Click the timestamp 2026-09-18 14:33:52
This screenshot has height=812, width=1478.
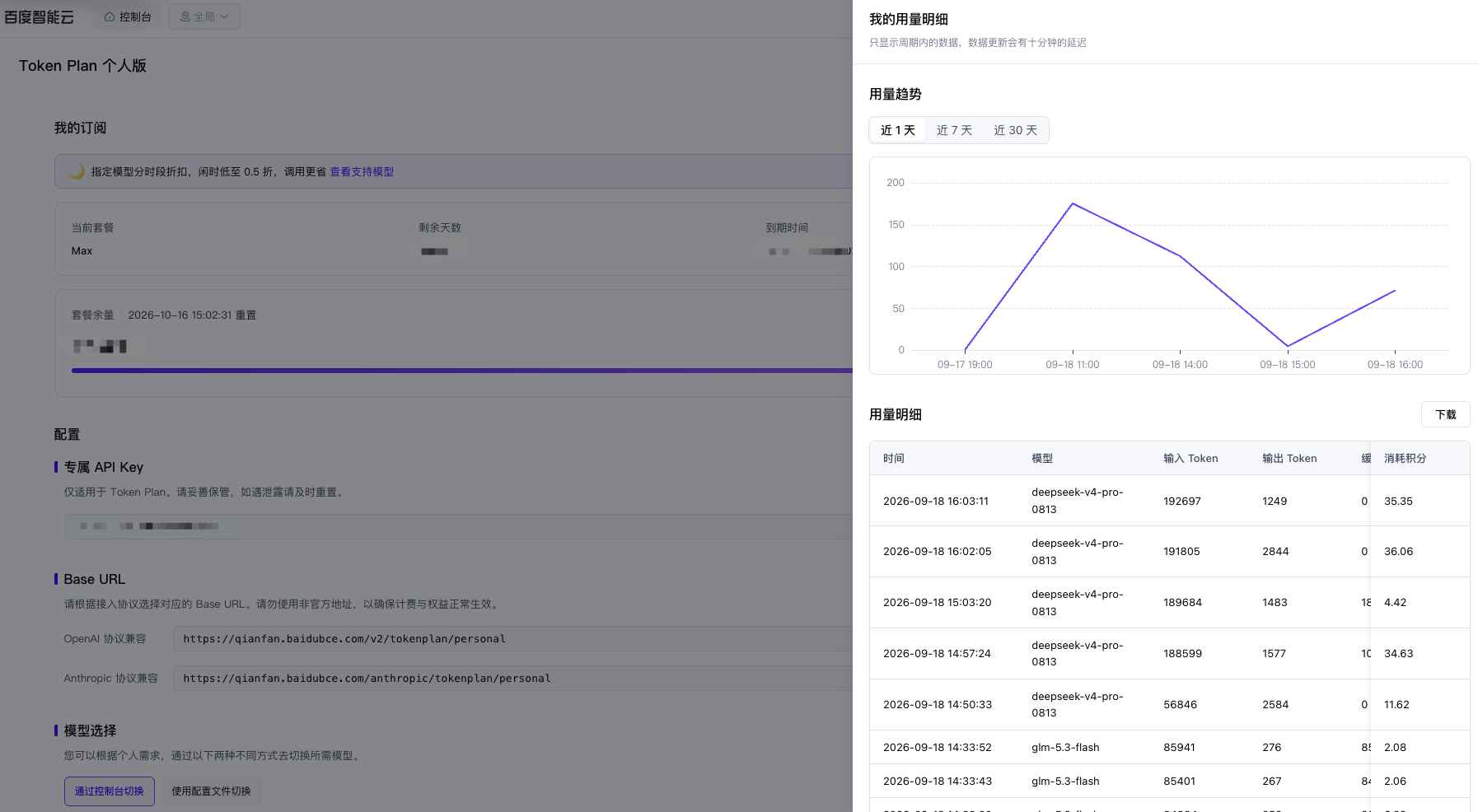point(938,748)
